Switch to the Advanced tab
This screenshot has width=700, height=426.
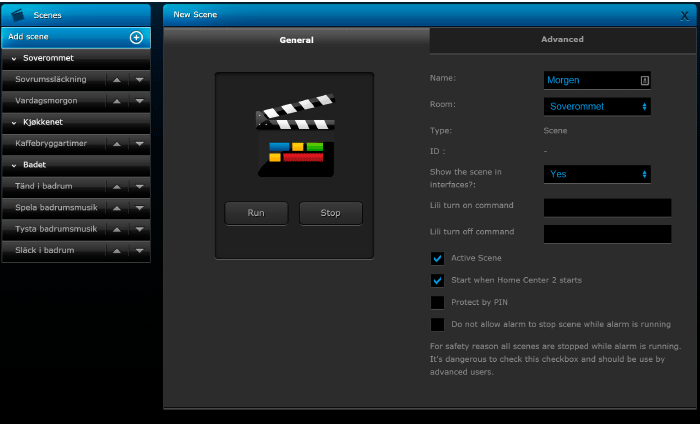click(562, 40)
